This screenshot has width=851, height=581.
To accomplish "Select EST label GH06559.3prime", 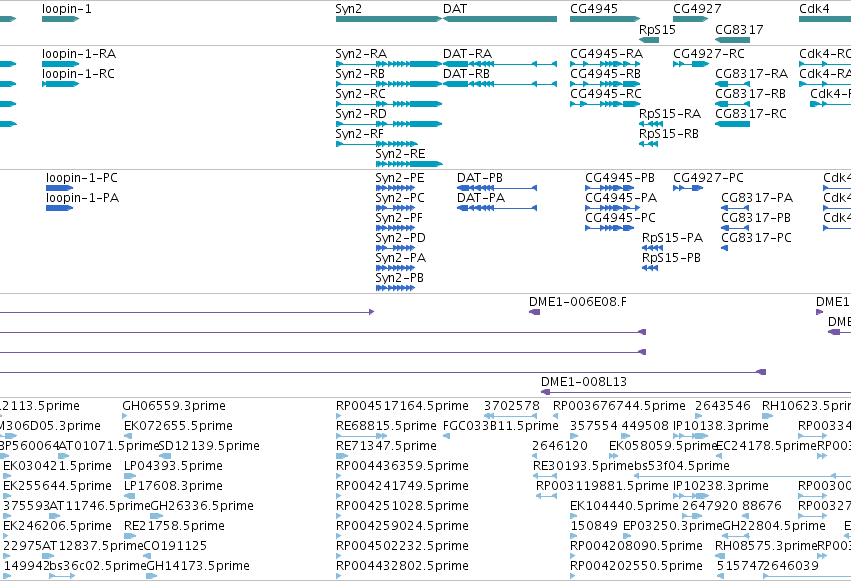I will coord(174,406).
